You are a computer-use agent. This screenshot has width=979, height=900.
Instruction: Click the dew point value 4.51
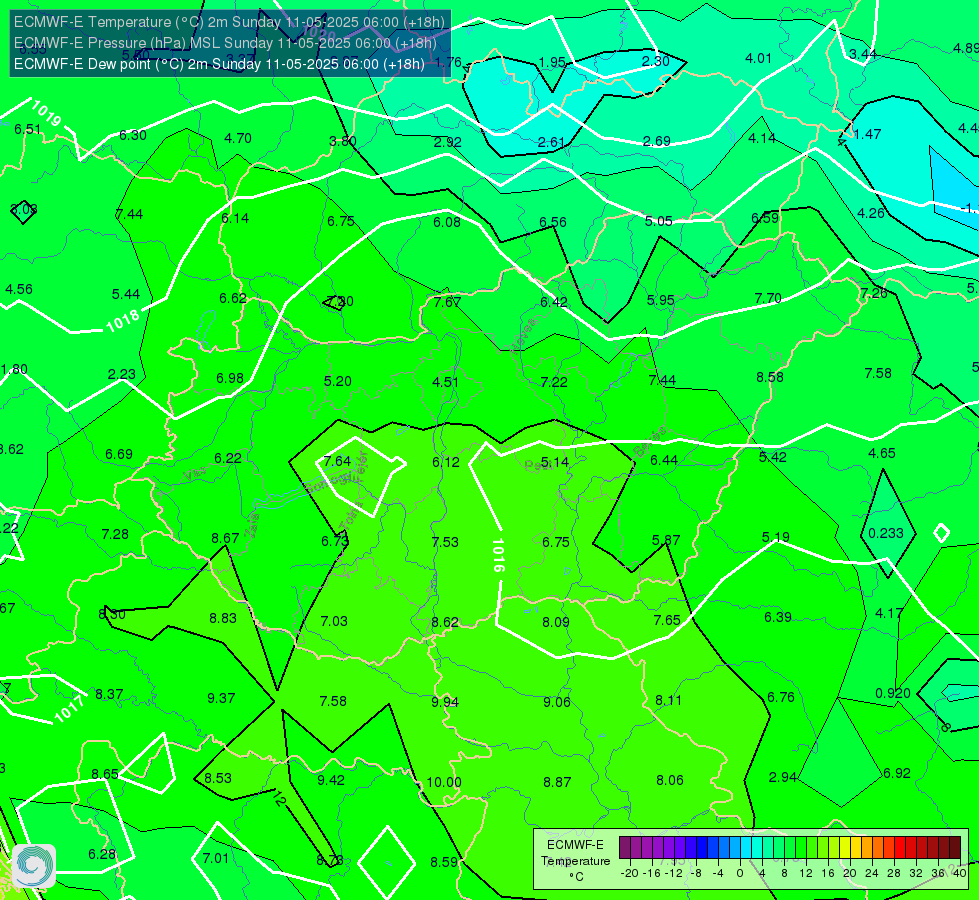tap(445, 382)
